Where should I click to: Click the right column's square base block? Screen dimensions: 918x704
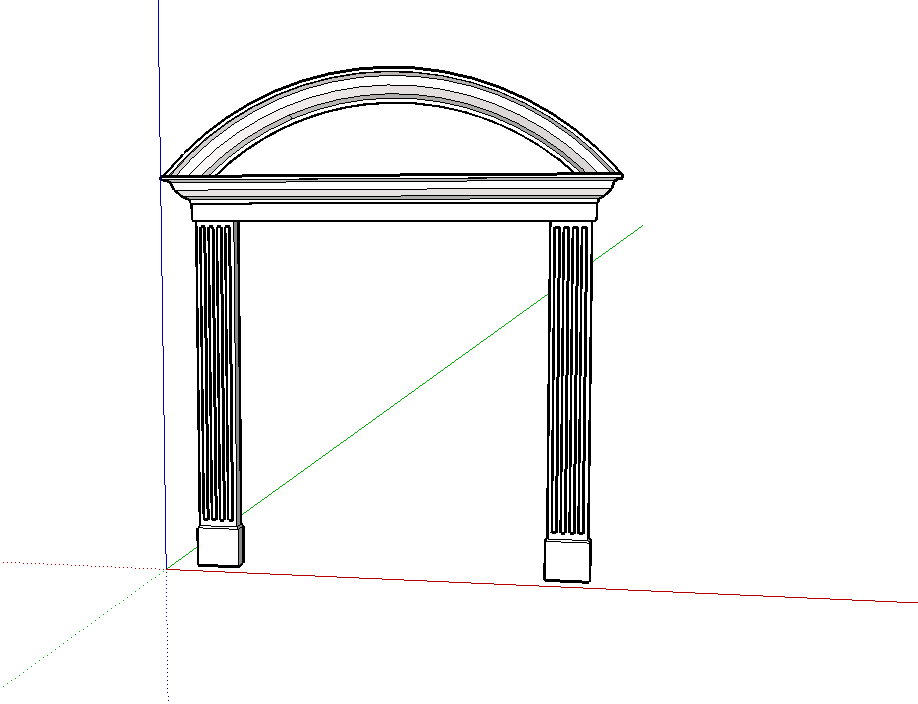click(x=567, y=561)
